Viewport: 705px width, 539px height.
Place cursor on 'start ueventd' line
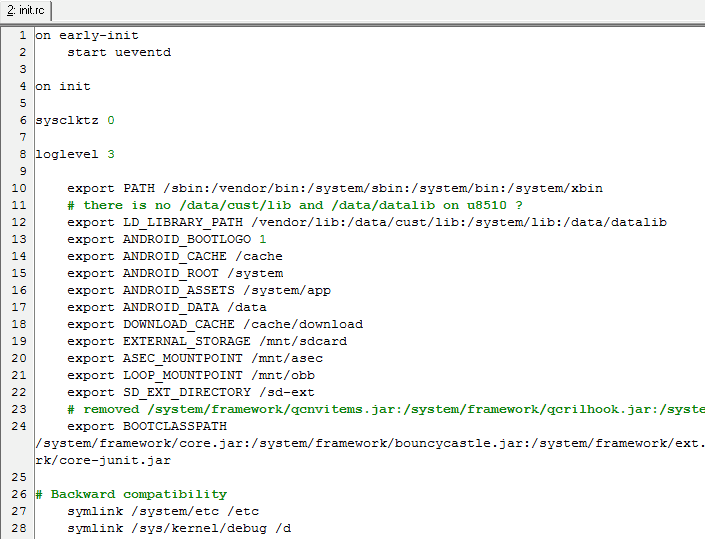click(x=119, y=52)
